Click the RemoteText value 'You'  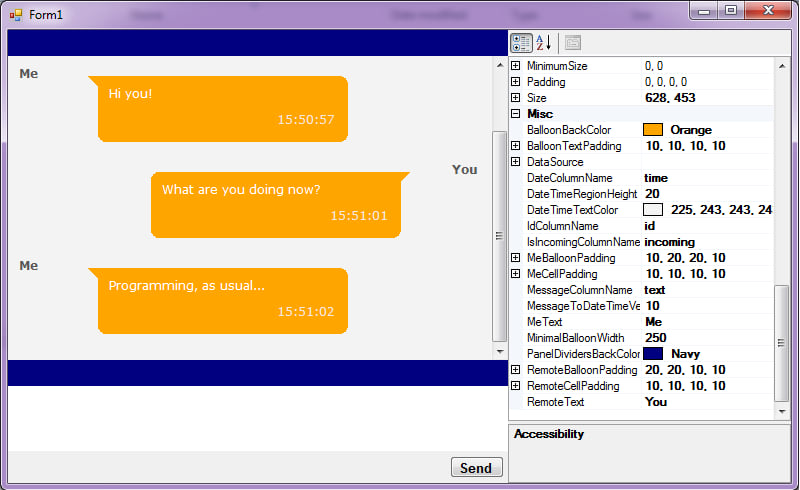656,402
